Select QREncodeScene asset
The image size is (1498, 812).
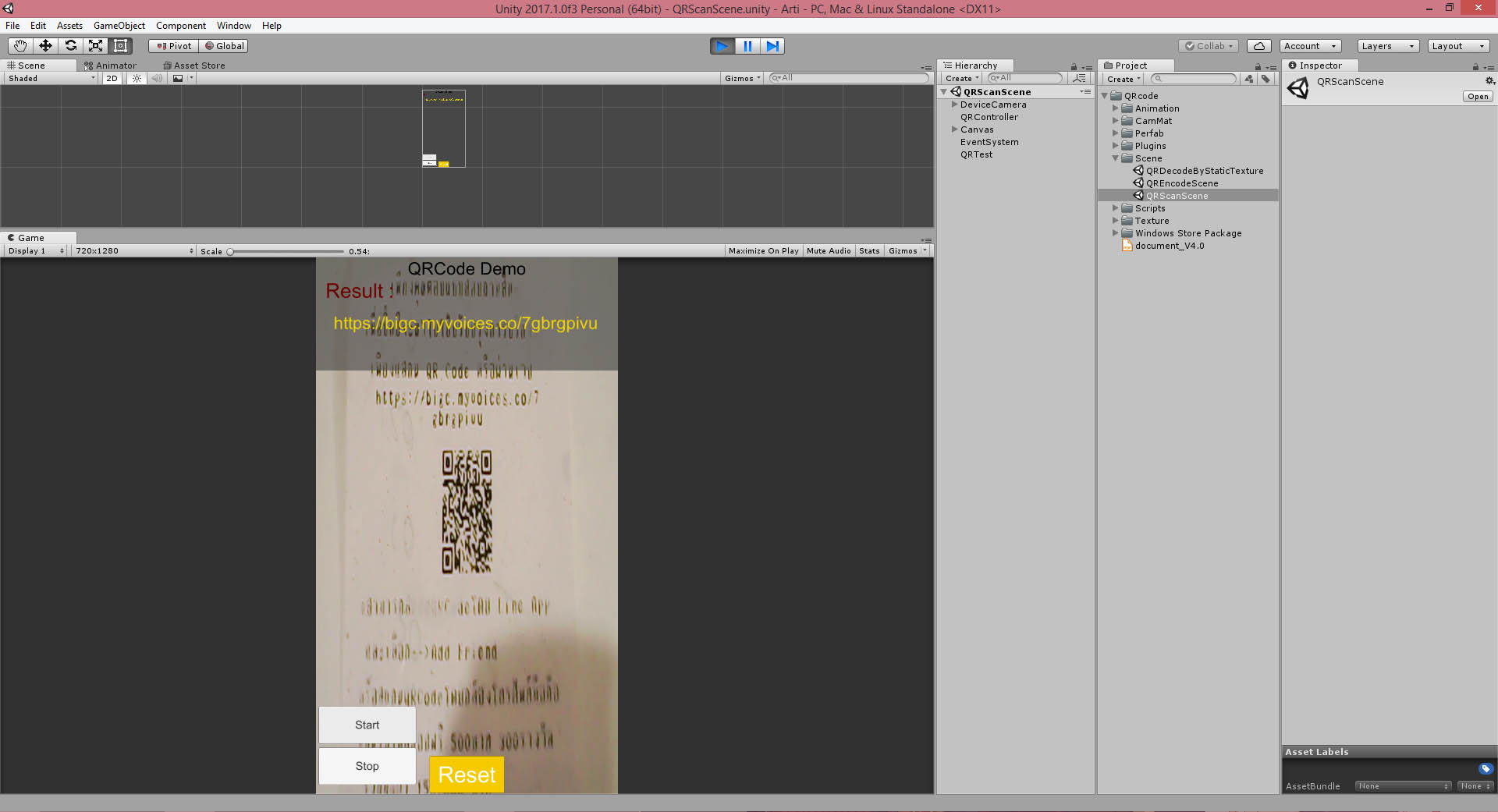pos(1181,183)
